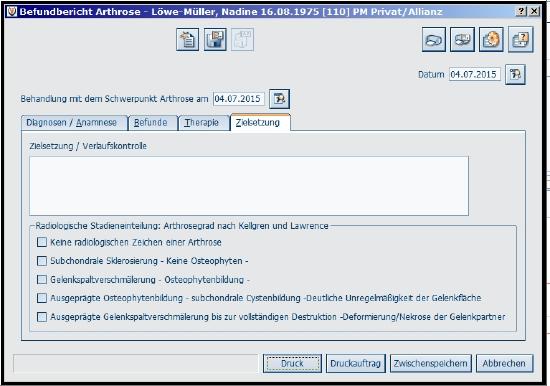Select the Zielsetzung tab
Screen dimensions: 550x386
pyautogui.click(x=260, y=122)
